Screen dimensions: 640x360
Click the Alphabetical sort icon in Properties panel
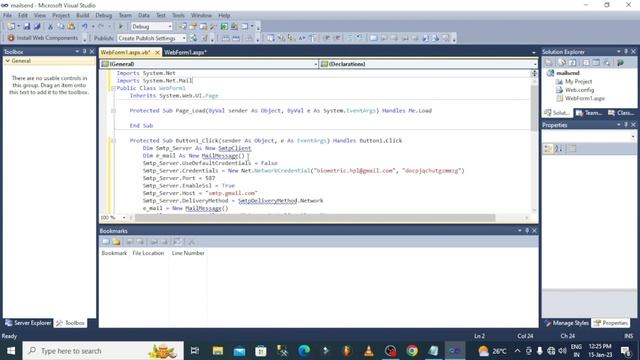[559, 149]
